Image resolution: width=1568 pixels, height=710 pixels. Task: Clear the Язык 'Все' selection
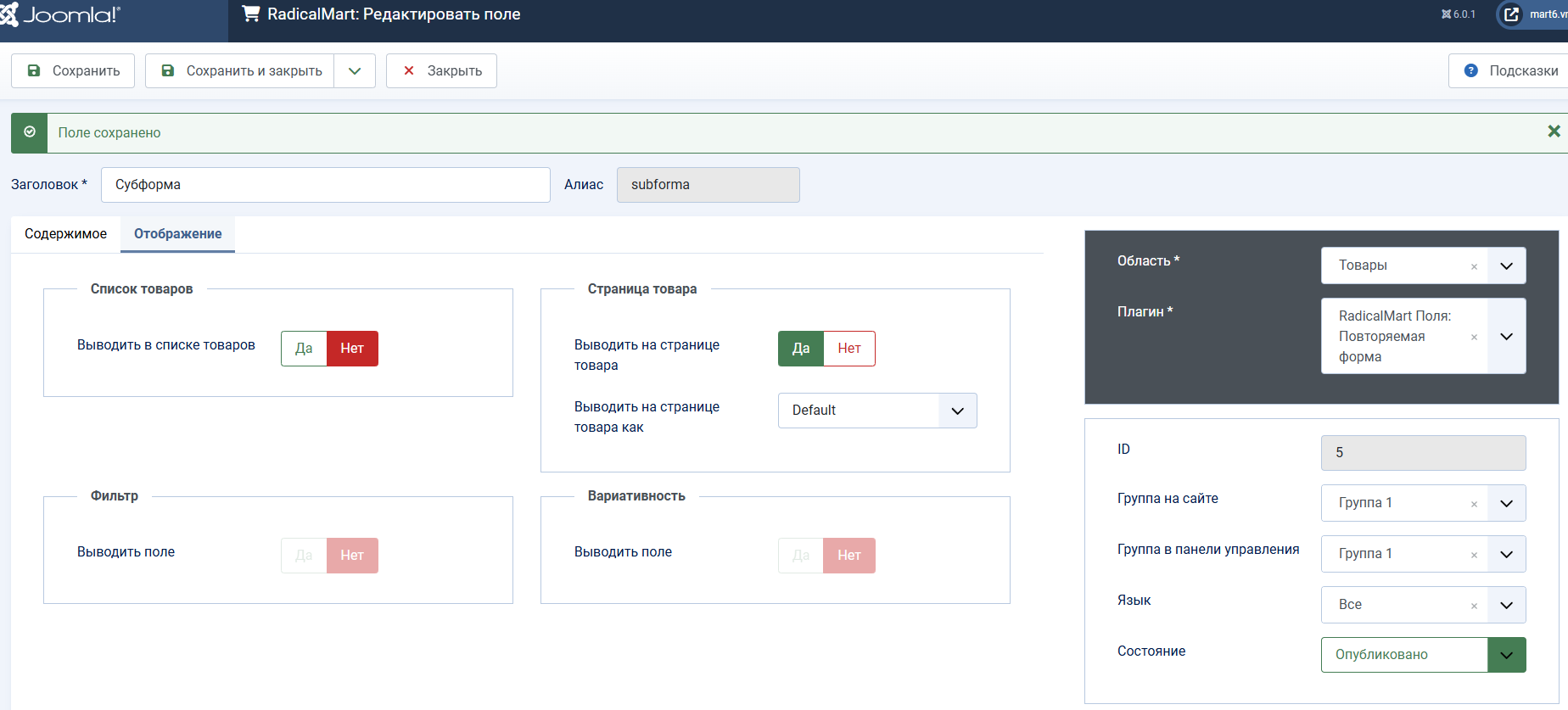coord(1474,606)
